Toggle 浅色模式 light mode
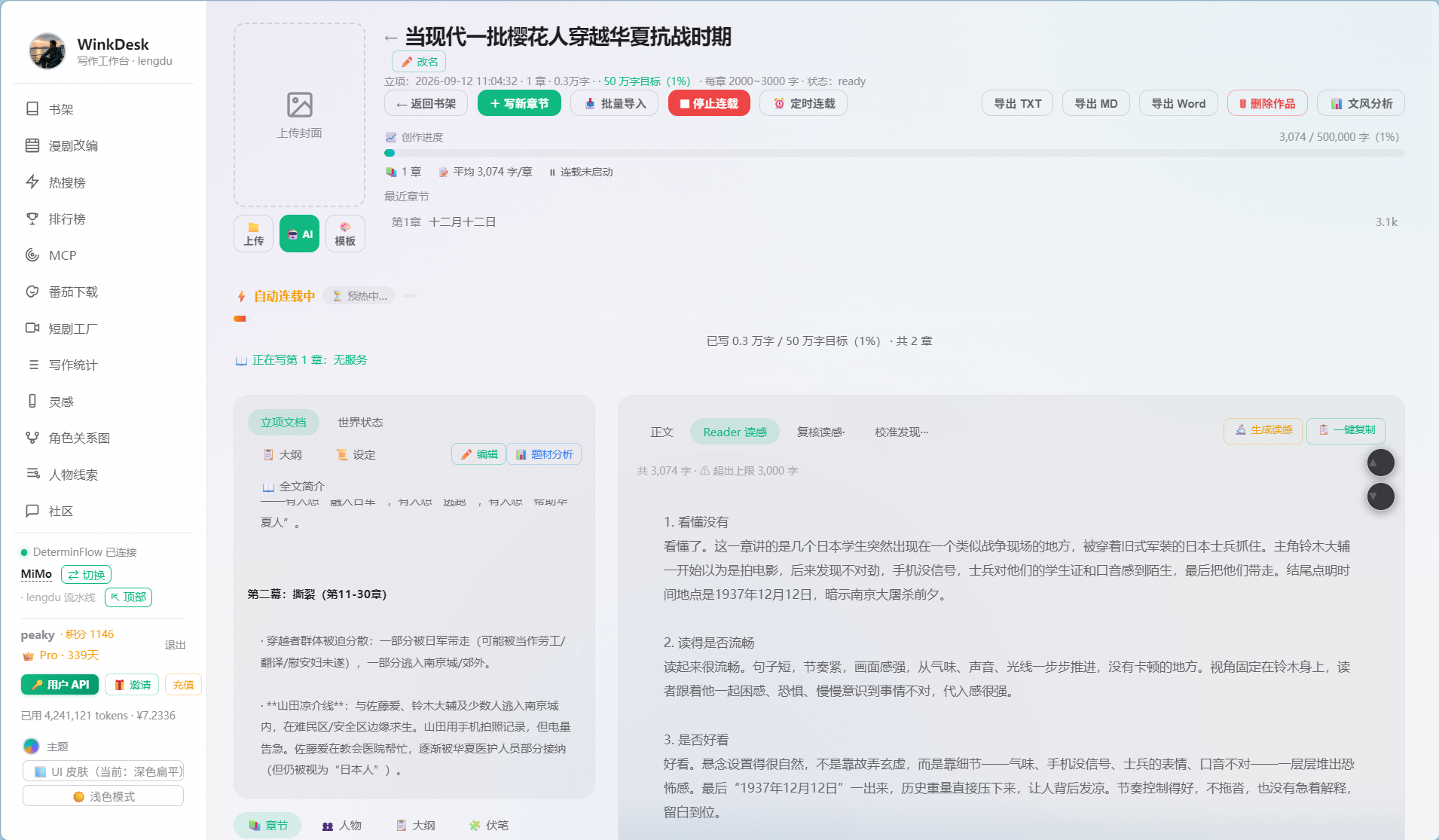1439x840 pixels. tap(103, 796)
